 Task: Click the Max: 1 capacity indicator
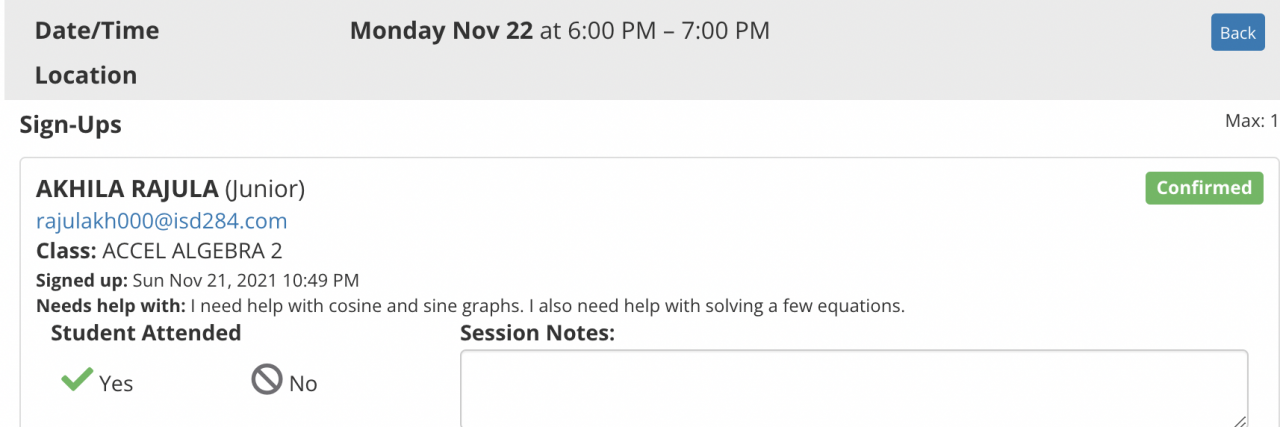pyautogui.click(x=1251, y=122)
